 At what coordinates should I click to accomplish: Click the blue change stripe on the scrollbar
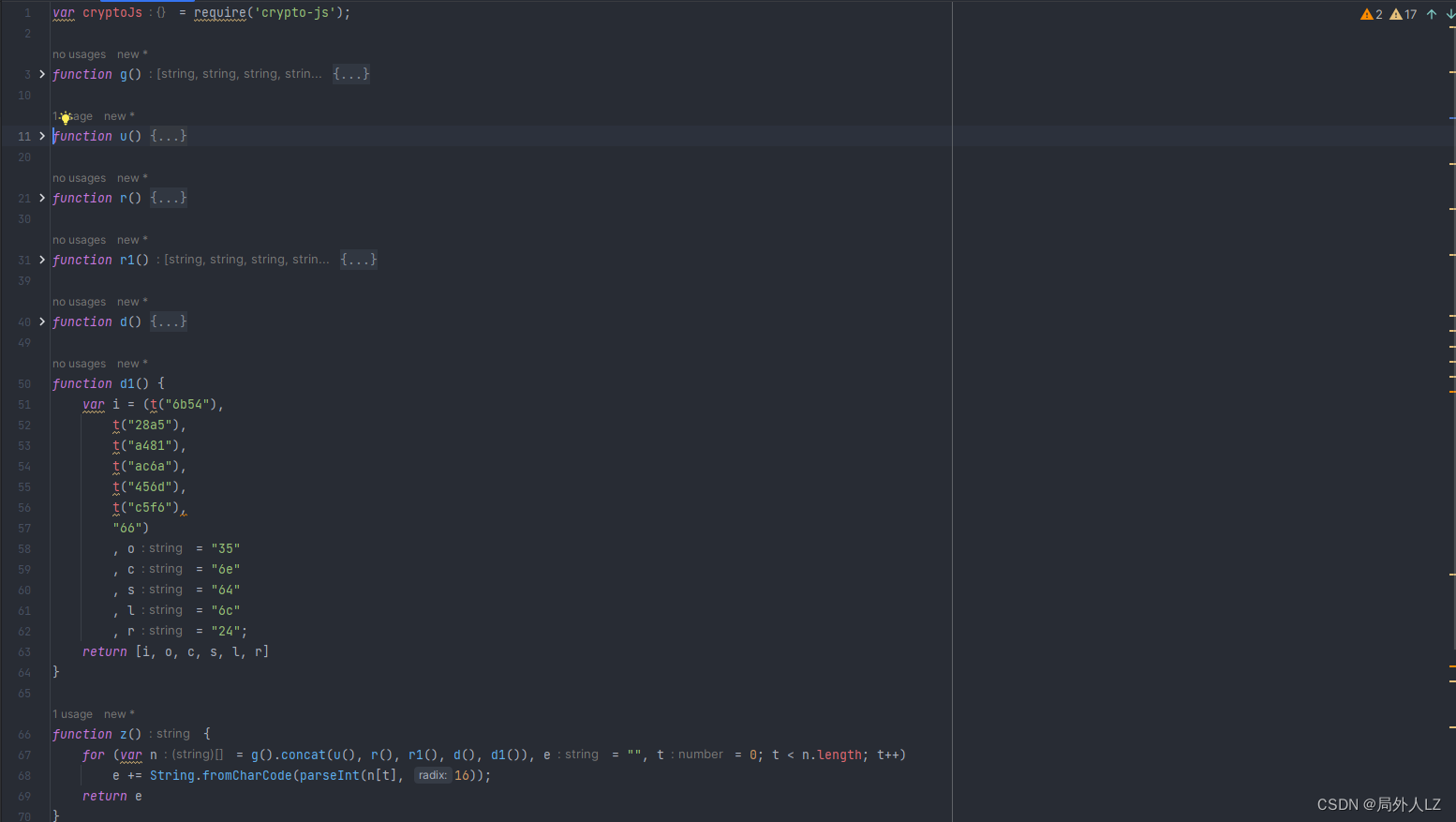tap(1452, 118)
